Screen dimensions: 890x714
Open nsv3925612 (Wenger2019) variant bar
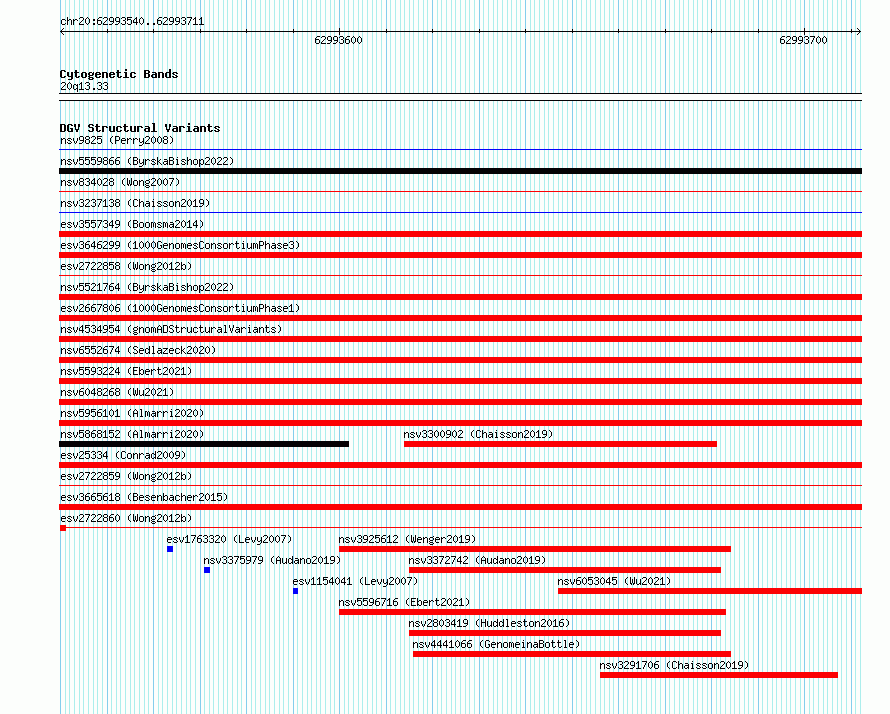(x=535, y=549)
